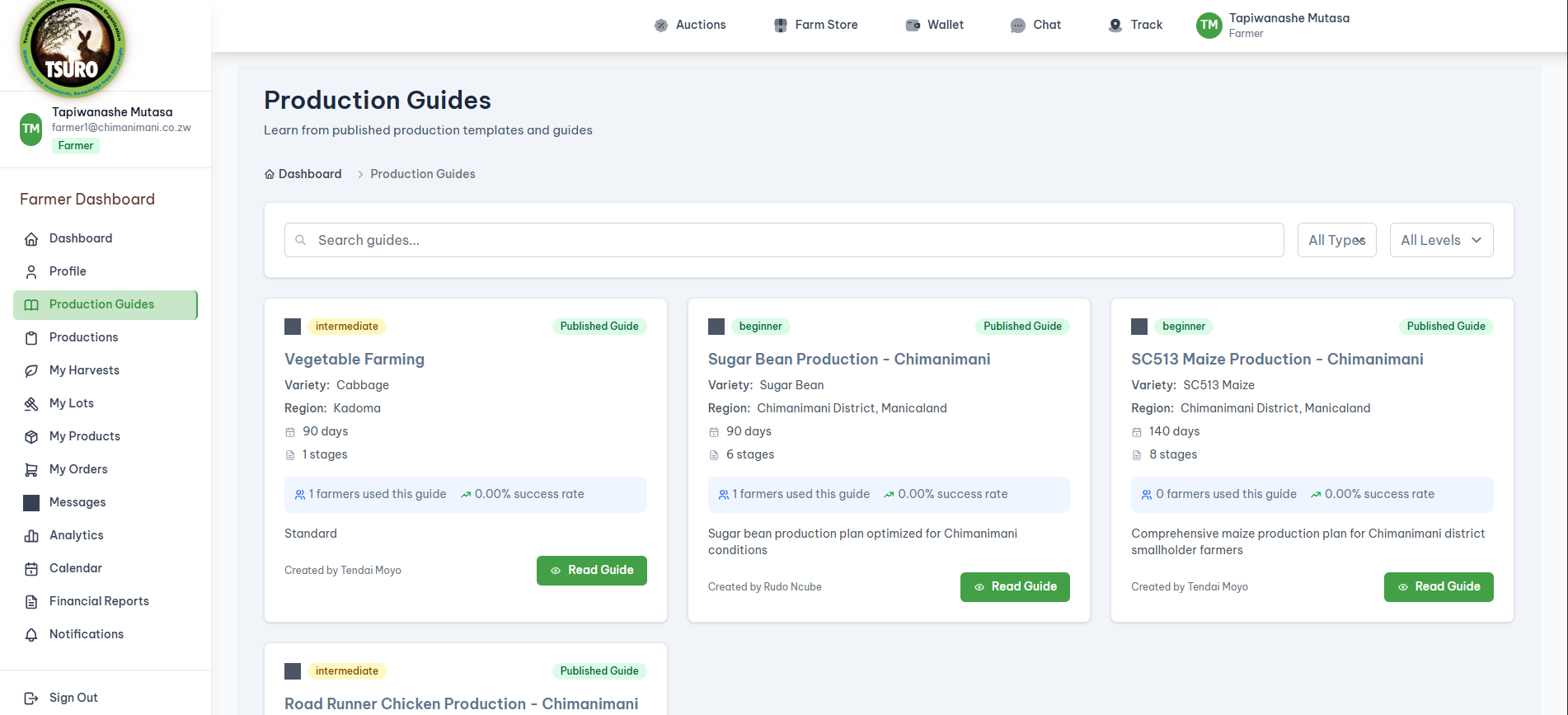Click Sign Out label

point(73,698)
